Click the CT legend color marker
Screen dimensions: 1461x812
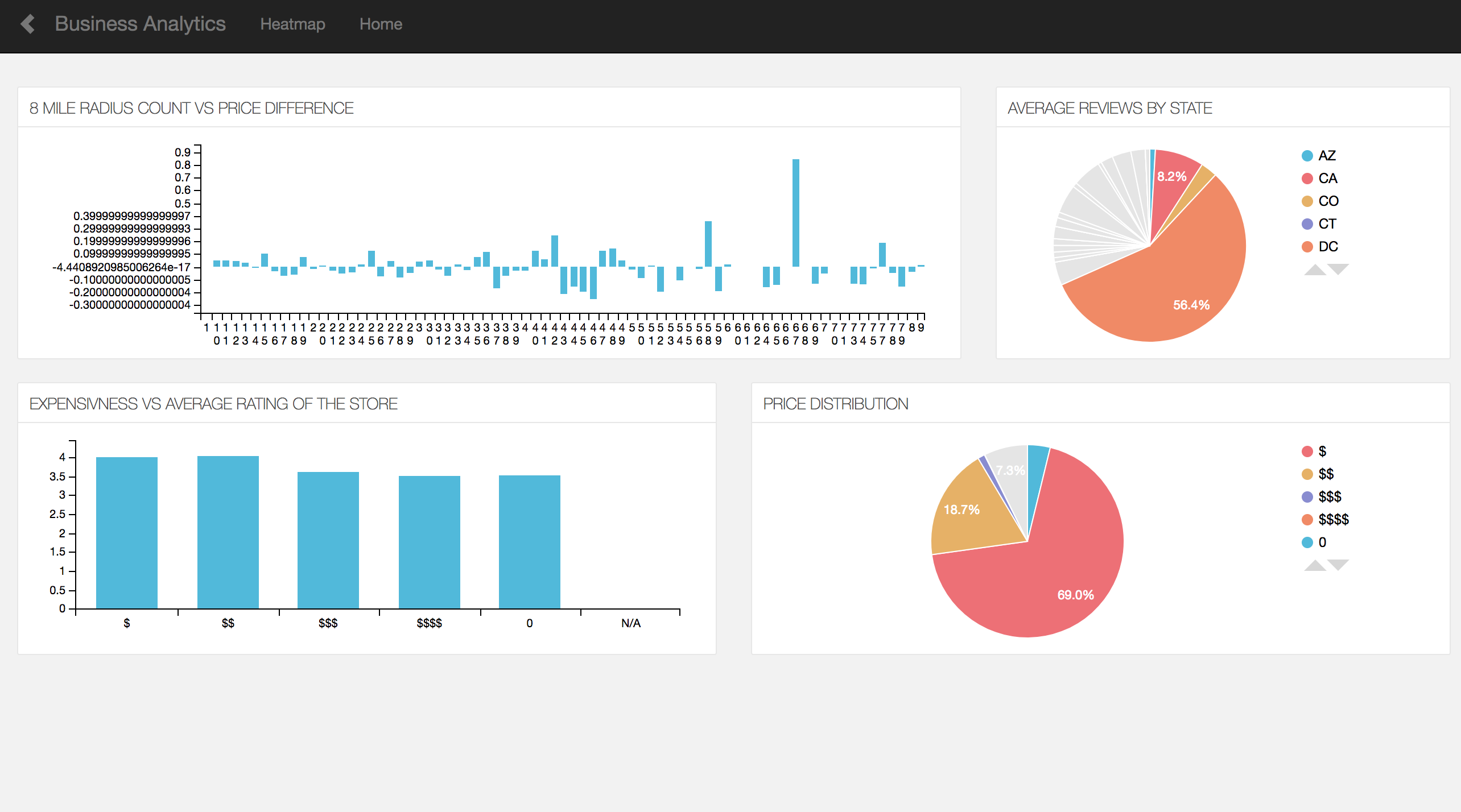pos(1307,224)
